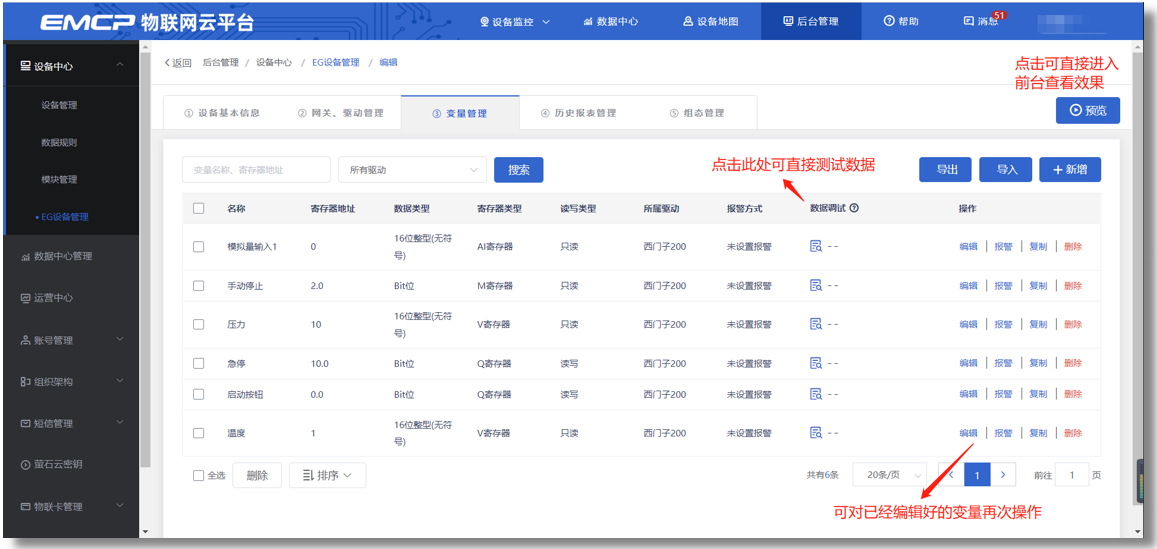Image resolution: width=1157 pixels, height=549 pixels.
Task: Tick the checkbox for 温度
Action: pos(198,432)
